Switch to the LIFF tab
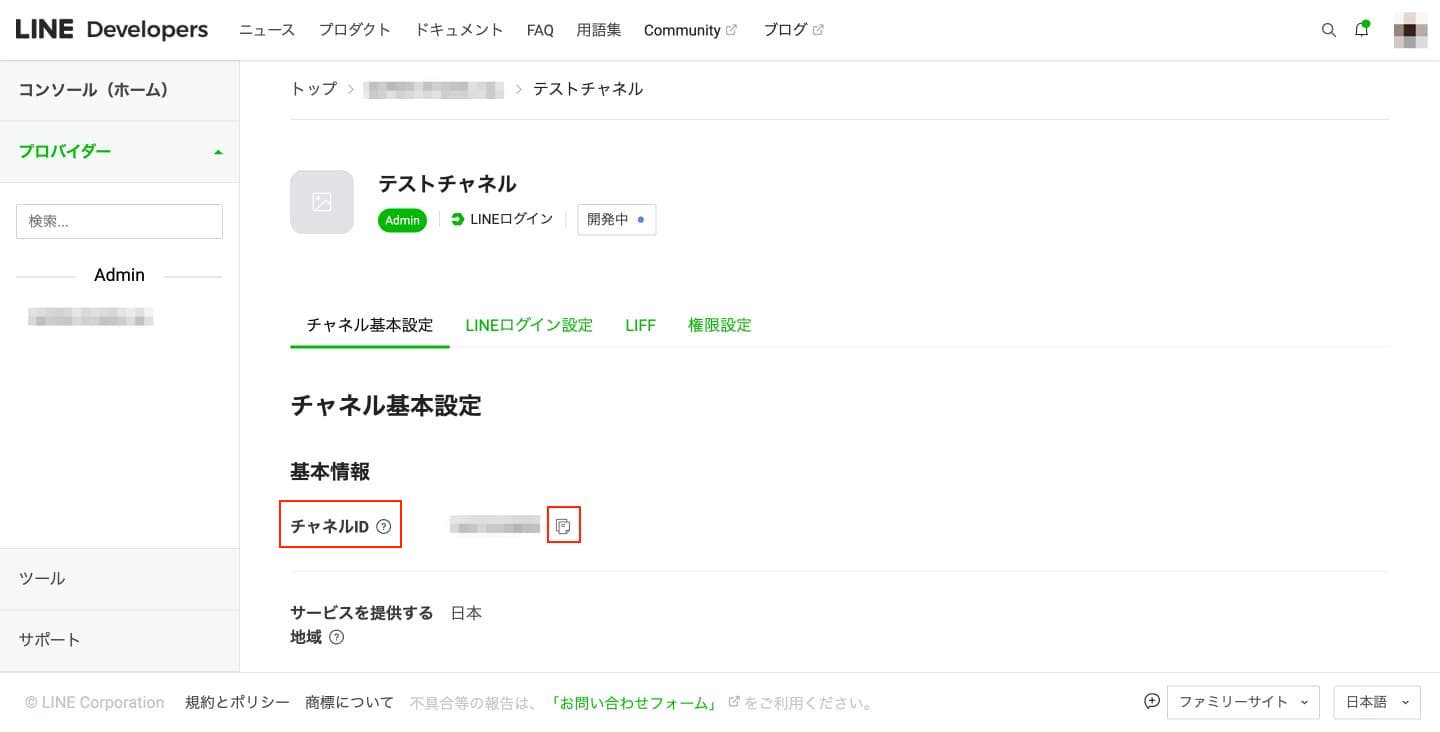The width and height of the screenshot is (1440, 732). 640,325
